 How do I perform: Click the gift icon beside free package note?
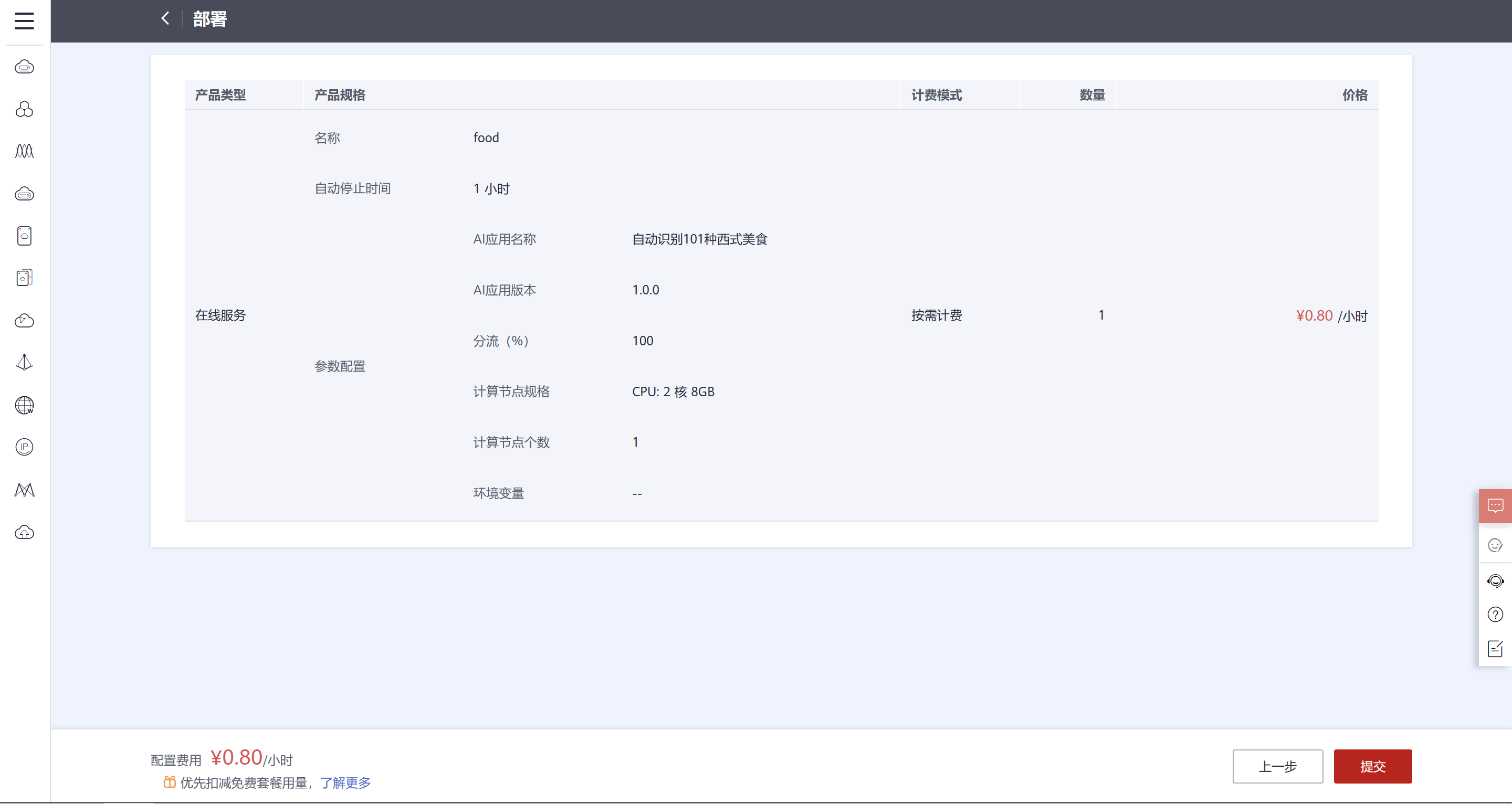170,782
